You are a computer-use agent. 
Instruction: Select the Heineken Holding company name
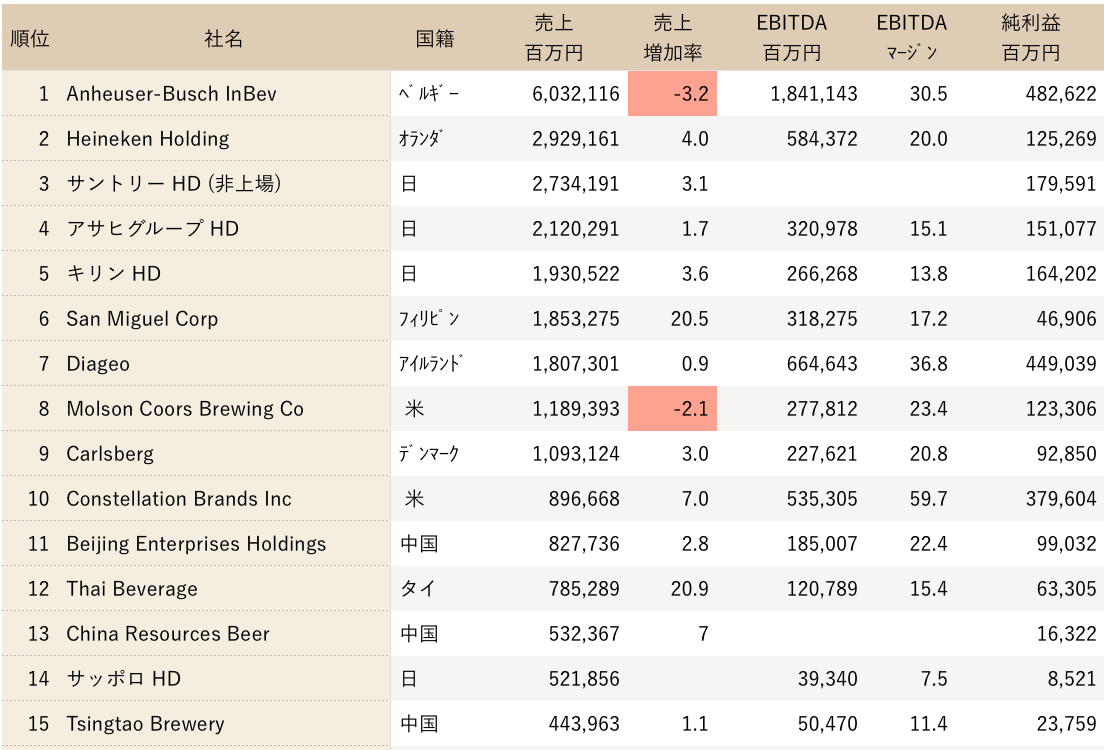pos(148,139)
